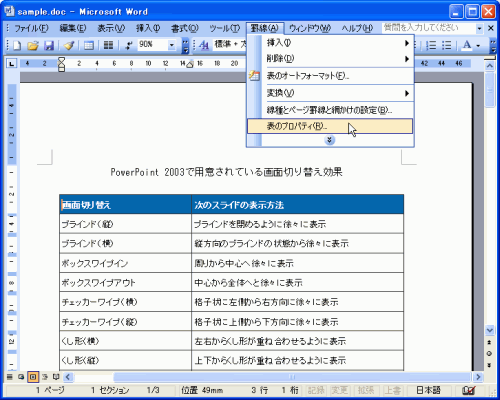Viewport: 500px width, 400px height.
Task: Open ツール(T) menu
Action: tap(224, 29)
